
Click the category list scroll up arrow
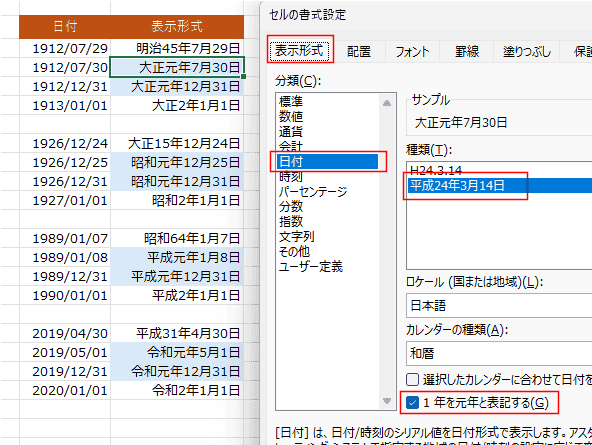(387, 103)
